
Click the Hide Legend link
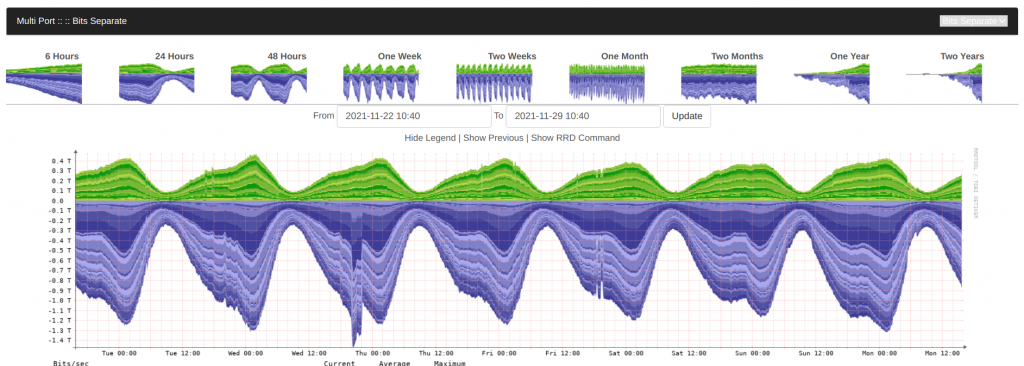point(430,138)
